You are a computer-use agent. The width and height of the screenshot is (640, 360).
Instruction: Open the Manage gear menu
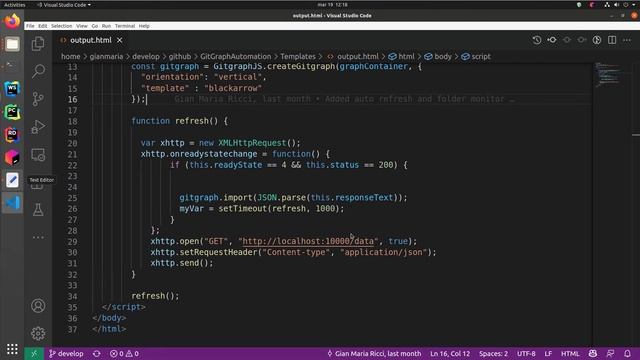pyautogui.click(x=38, y=333)
